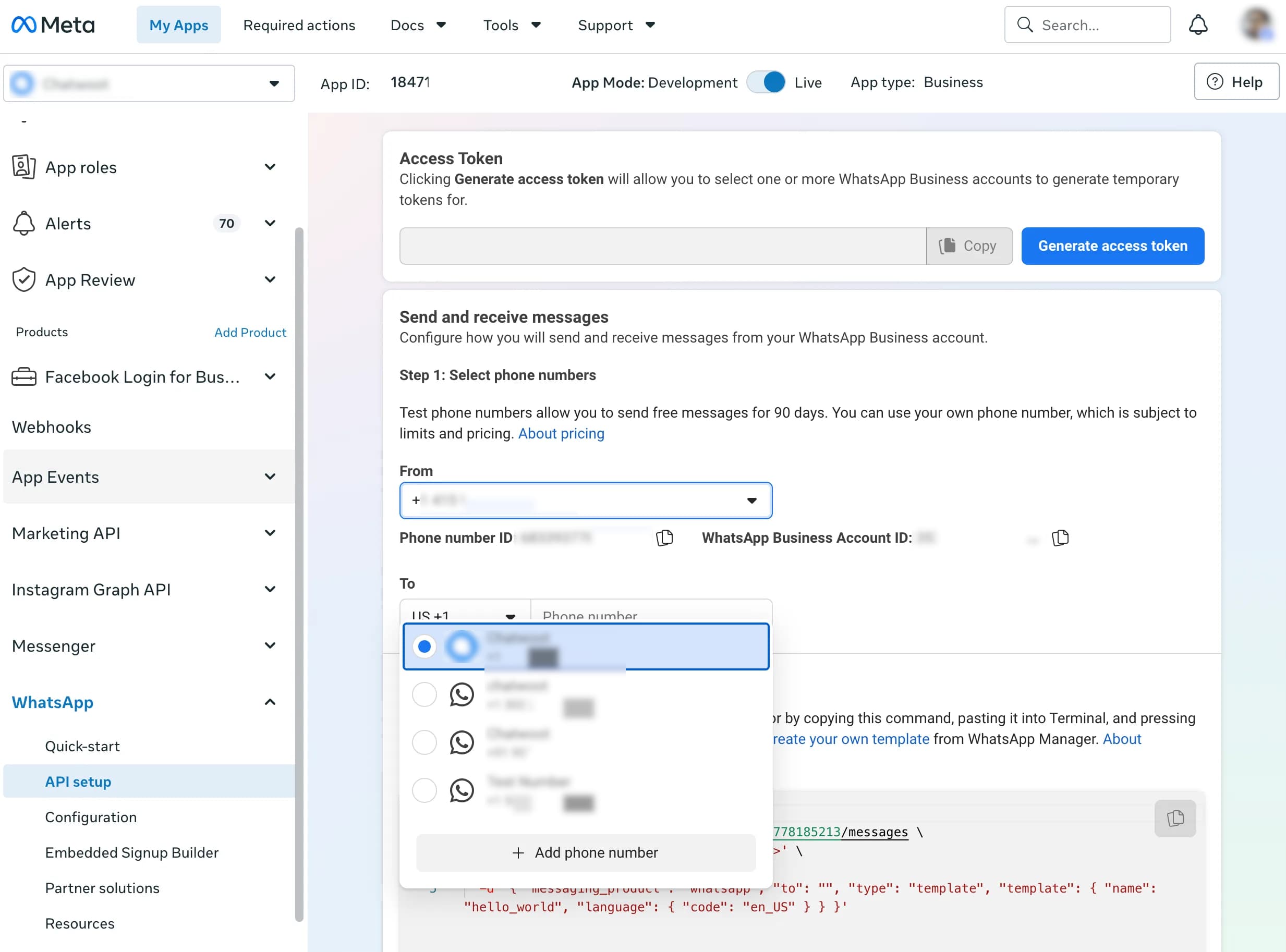Select the second phone number radio button

pyautogui.click(x=424, y=694)
